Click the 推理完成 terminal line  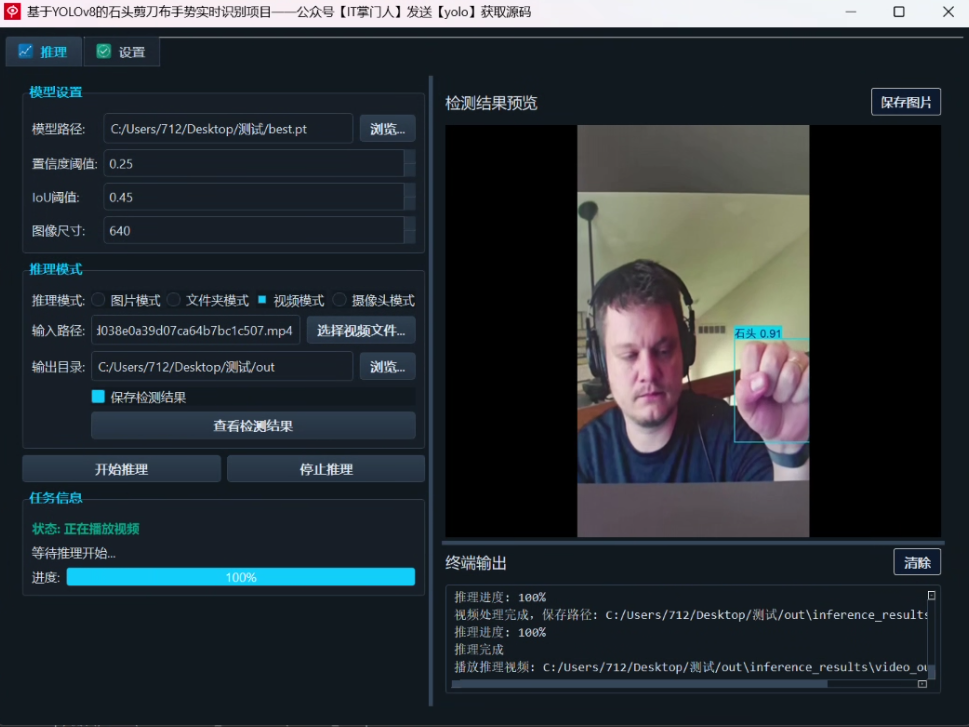pyautogui.click(x=479, y=649)
